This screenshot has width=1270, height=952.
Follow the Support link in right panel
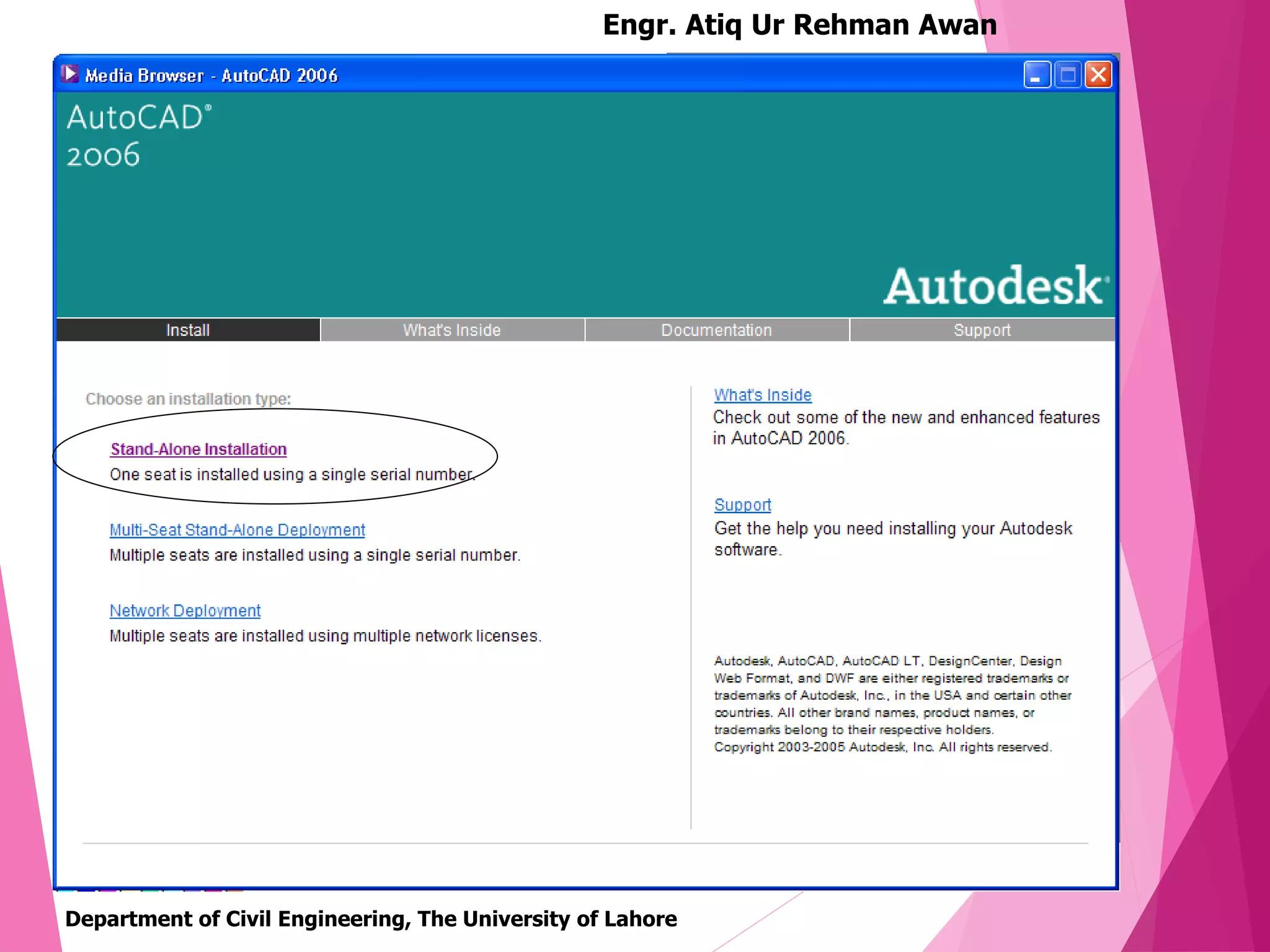[x=743, y=505]
